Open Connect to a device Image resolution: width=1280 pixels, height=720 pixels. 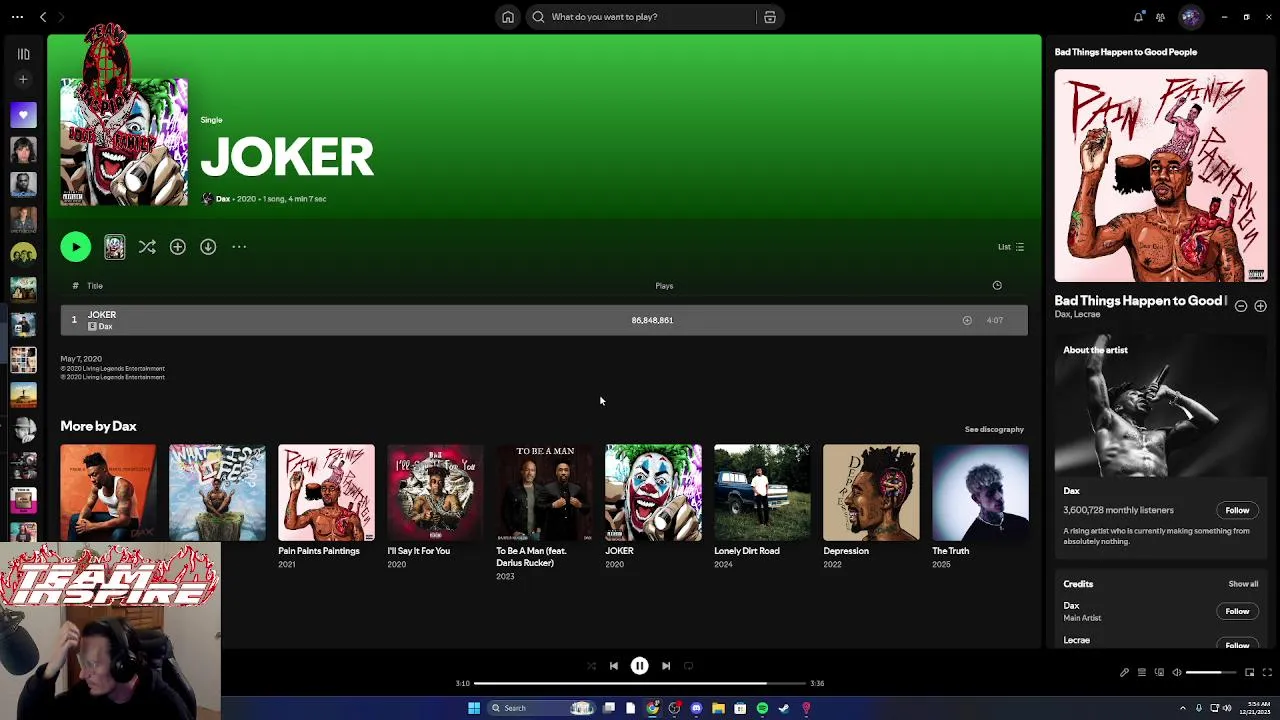point(1160,673)
